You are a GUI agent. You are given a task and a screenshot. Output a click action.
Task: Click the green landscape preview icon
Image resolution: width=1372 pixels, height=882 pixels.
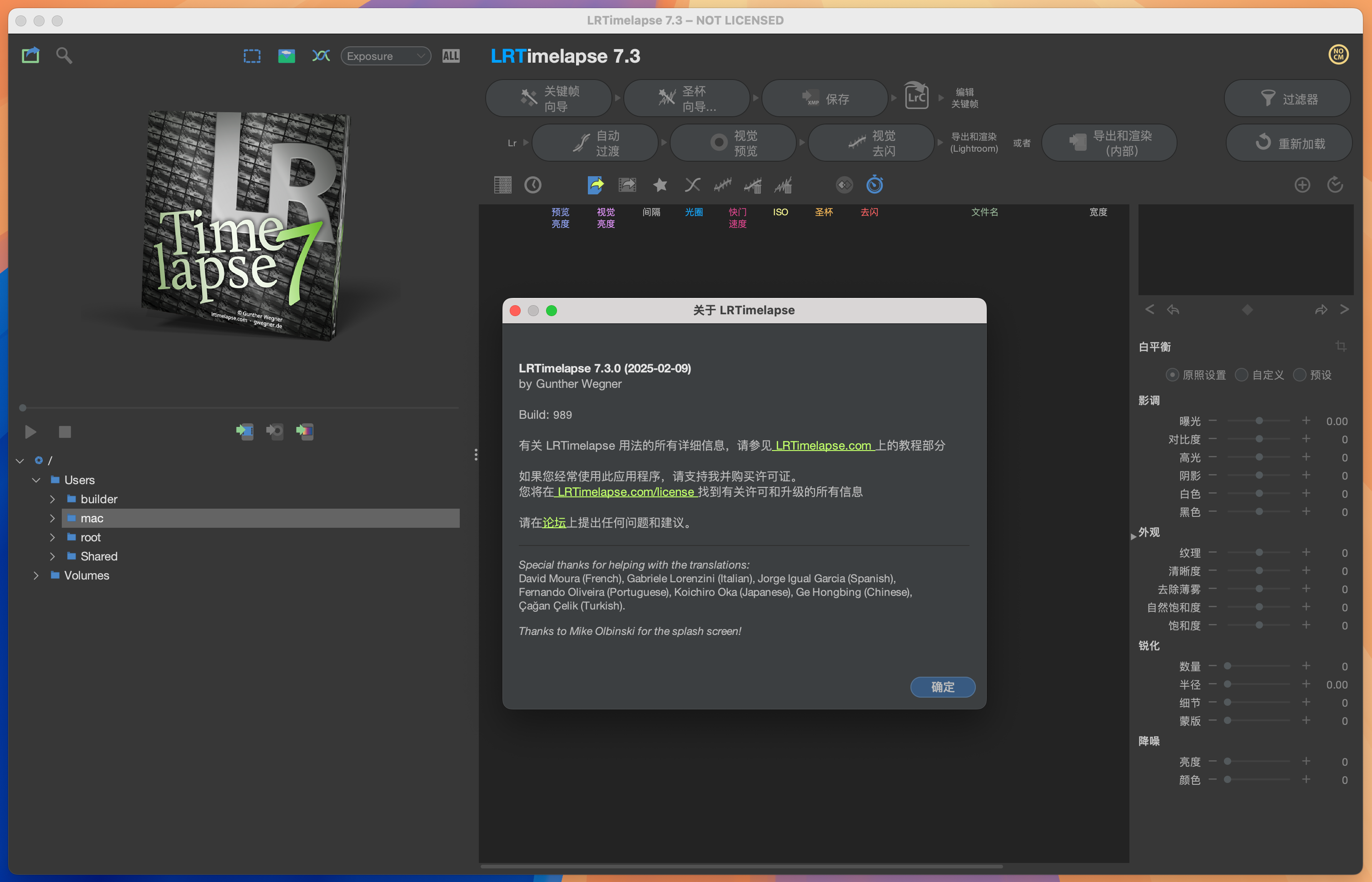tap(286, 55)
